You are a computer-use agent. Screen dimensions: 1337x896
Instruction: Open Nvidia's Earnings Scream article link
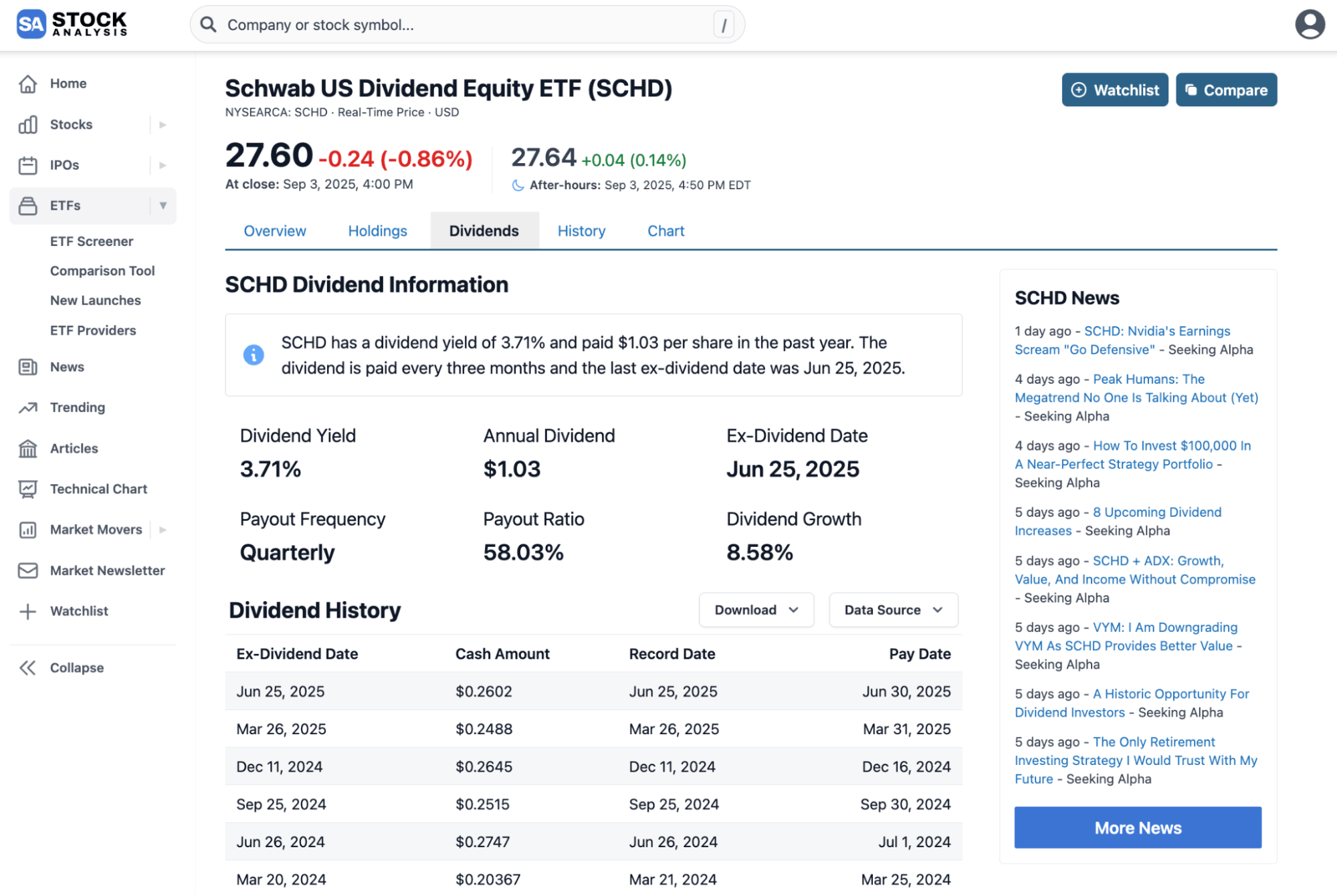coord(1123,340)
